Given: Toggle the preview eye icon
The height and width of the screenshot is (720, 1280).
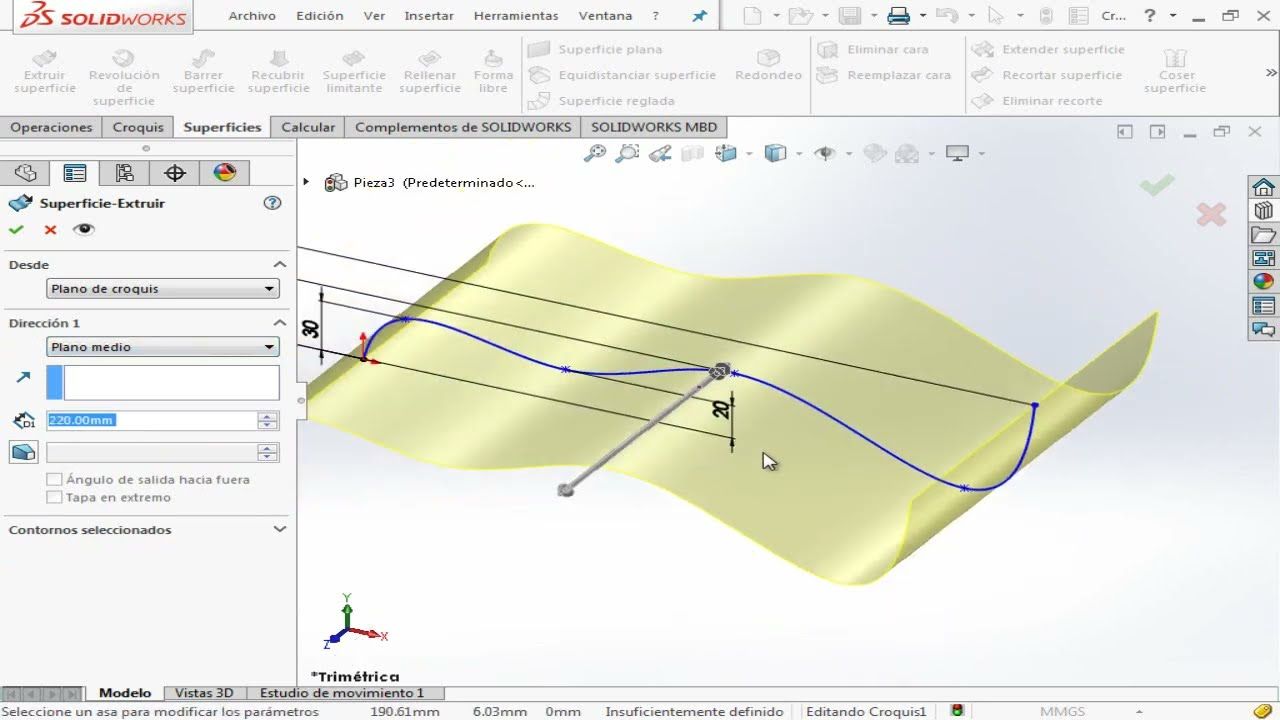Looking at the screenshot, I should coord(84,229).
